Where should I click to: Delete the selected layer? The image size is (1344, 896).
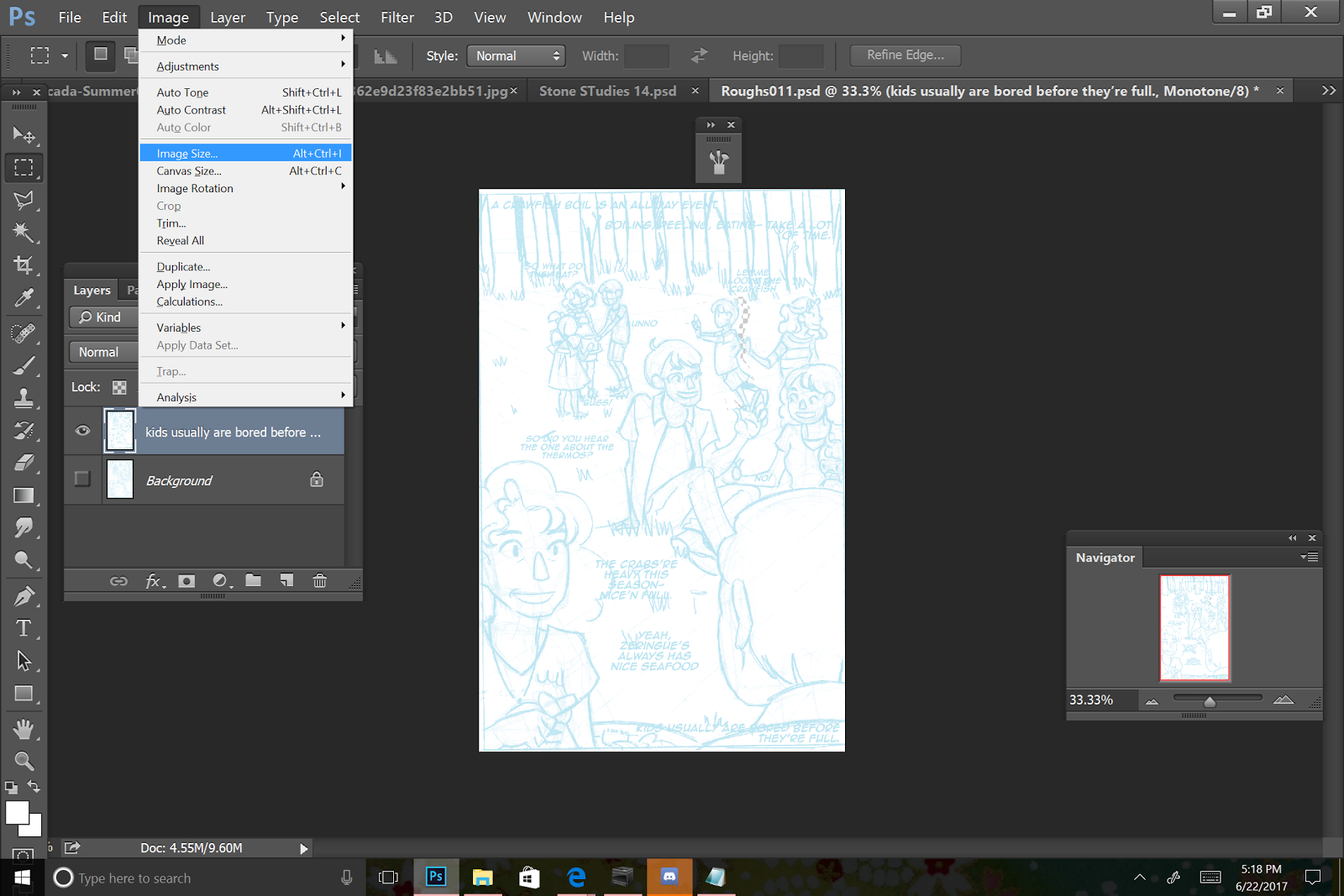coord(320,580)
